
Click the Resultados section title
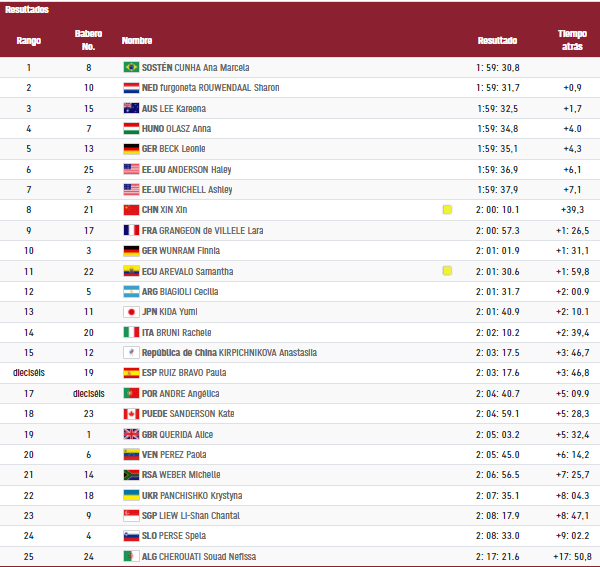(27, 9)
